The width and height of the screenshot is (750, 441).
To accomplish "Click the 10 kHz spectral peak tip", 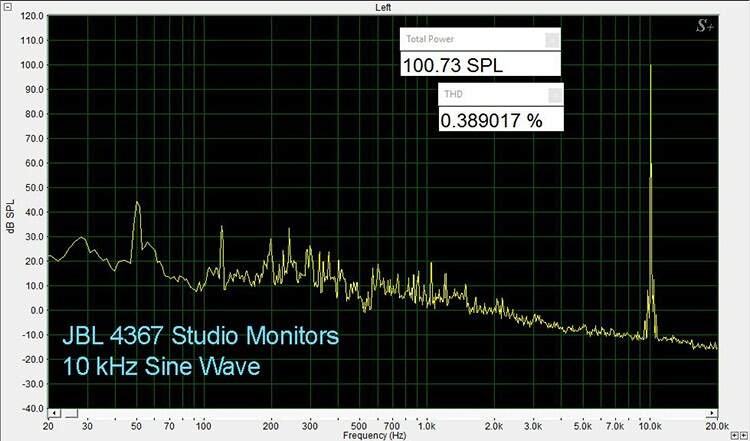I will tap(651, 66).
